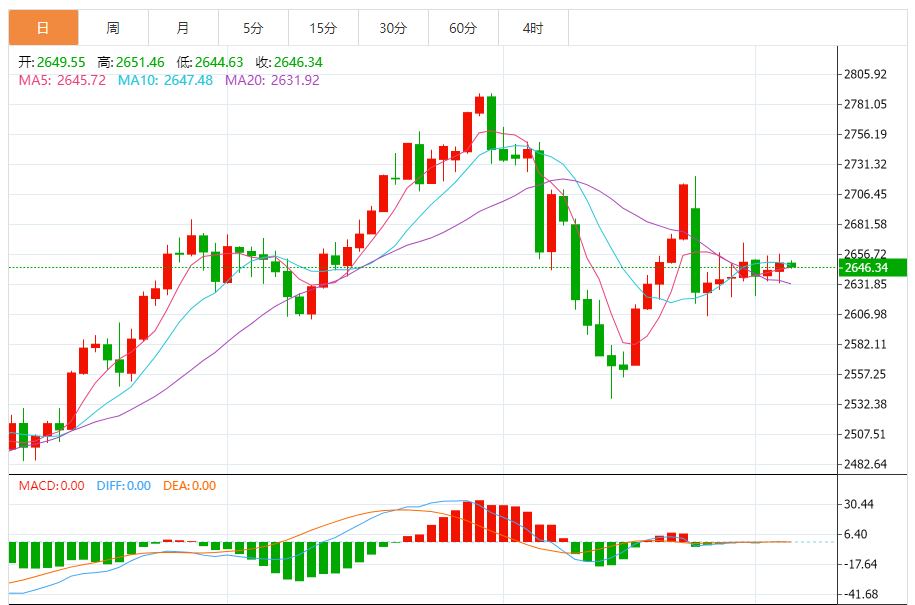This screenshot has width=915, height=605.
Task: Click the DIFF:0.00 indicator label
Action: coord(124,485)
